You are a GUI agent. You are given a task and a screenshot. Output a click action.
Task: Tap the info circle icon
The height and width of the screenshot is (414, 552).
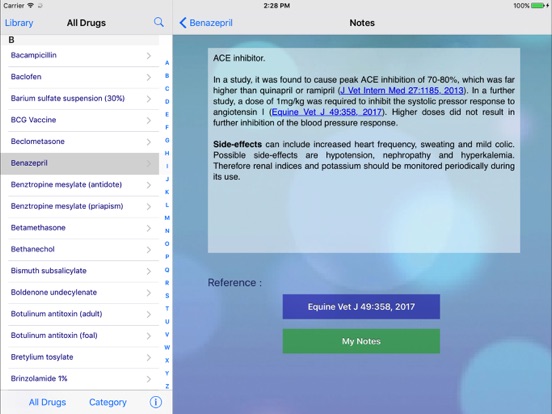click(x=156, y=402)
